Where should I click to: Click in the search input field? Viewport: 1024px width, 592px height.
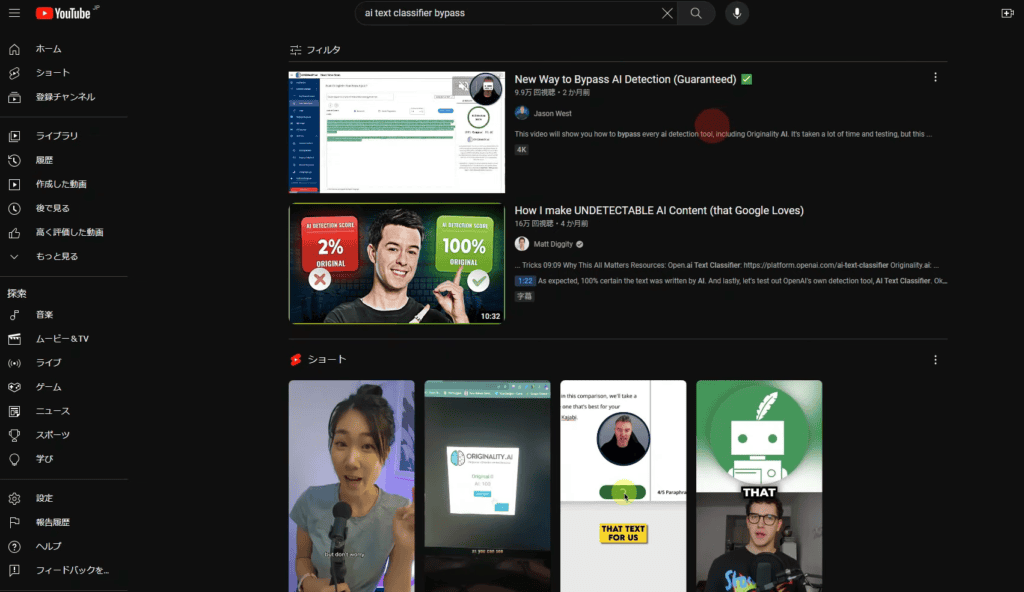(507, 13)
